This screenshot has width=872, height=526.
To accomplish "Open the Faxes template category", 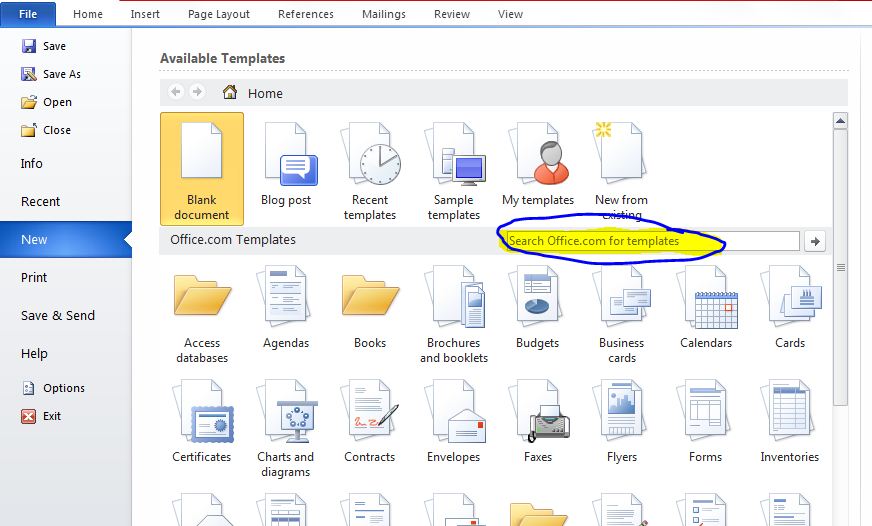I will (538, 421).
